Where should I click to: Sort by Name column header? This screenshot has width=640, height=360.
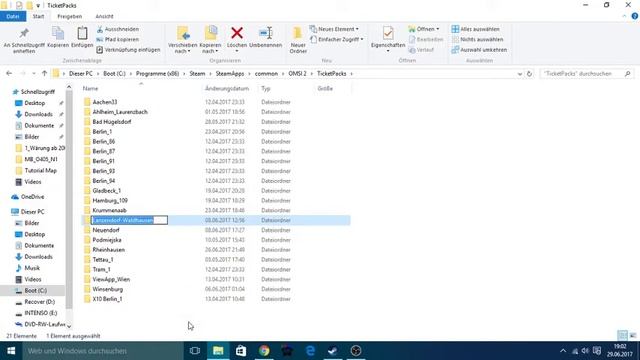(x=90, y=89)
